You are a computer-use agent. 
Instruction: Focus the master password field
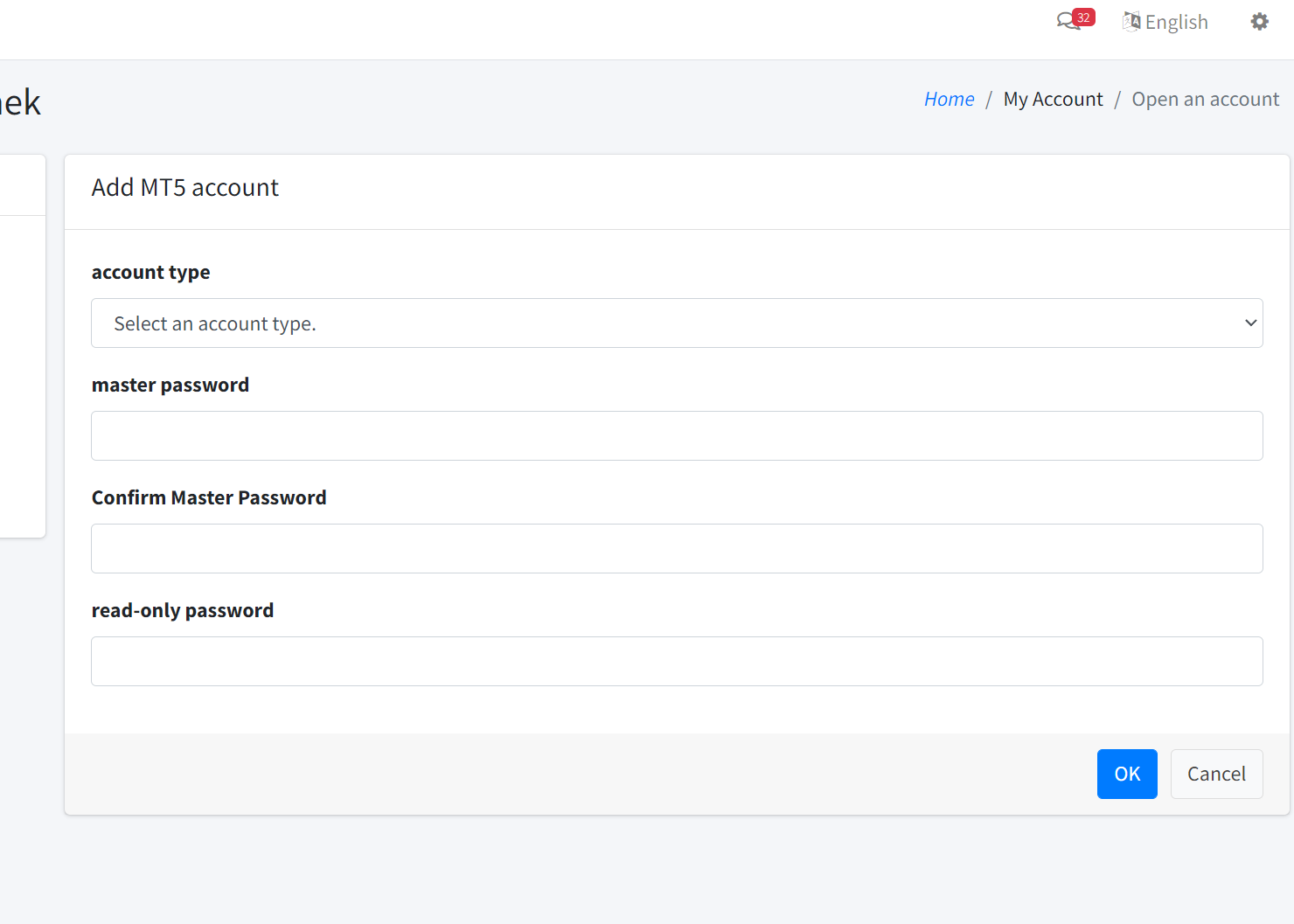coord(677,436)
